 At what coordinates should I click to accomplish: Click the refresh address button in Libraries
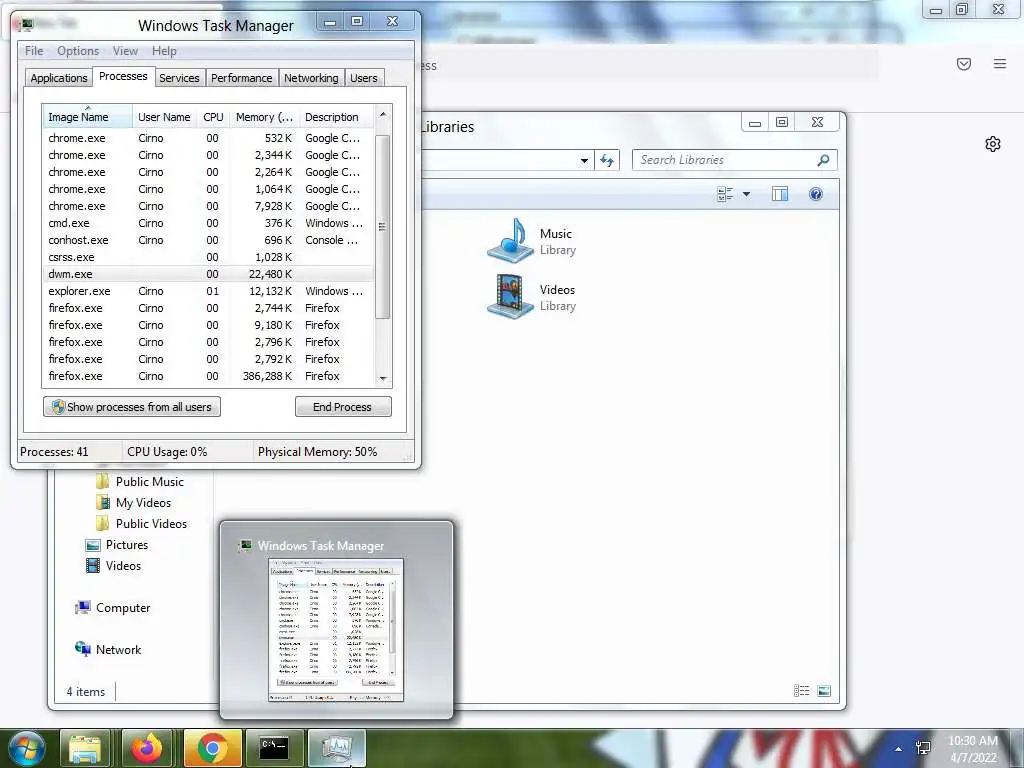click(607, 160)
